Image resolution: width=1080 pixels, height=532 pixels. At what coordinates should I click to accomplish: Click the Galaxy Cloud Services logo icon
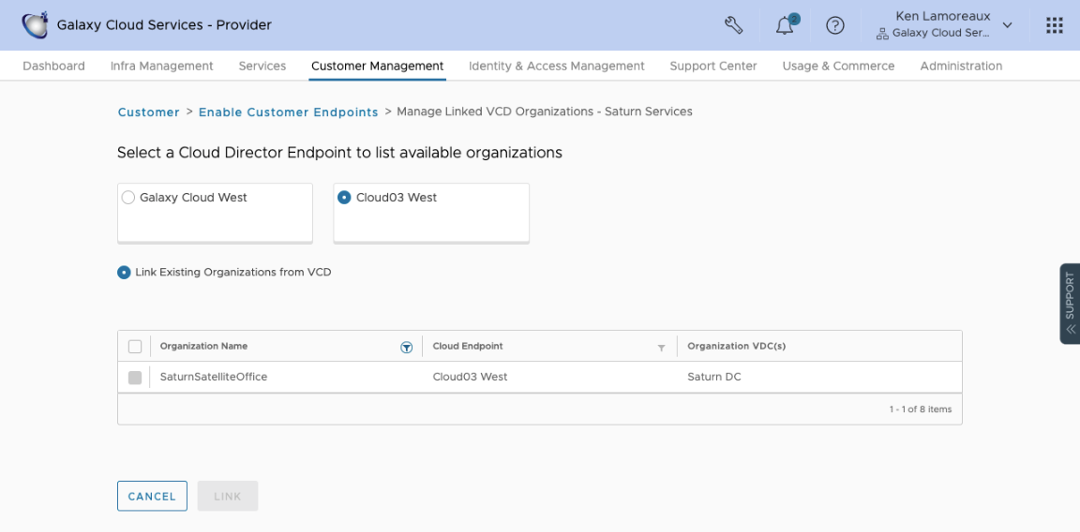[35, 25]
